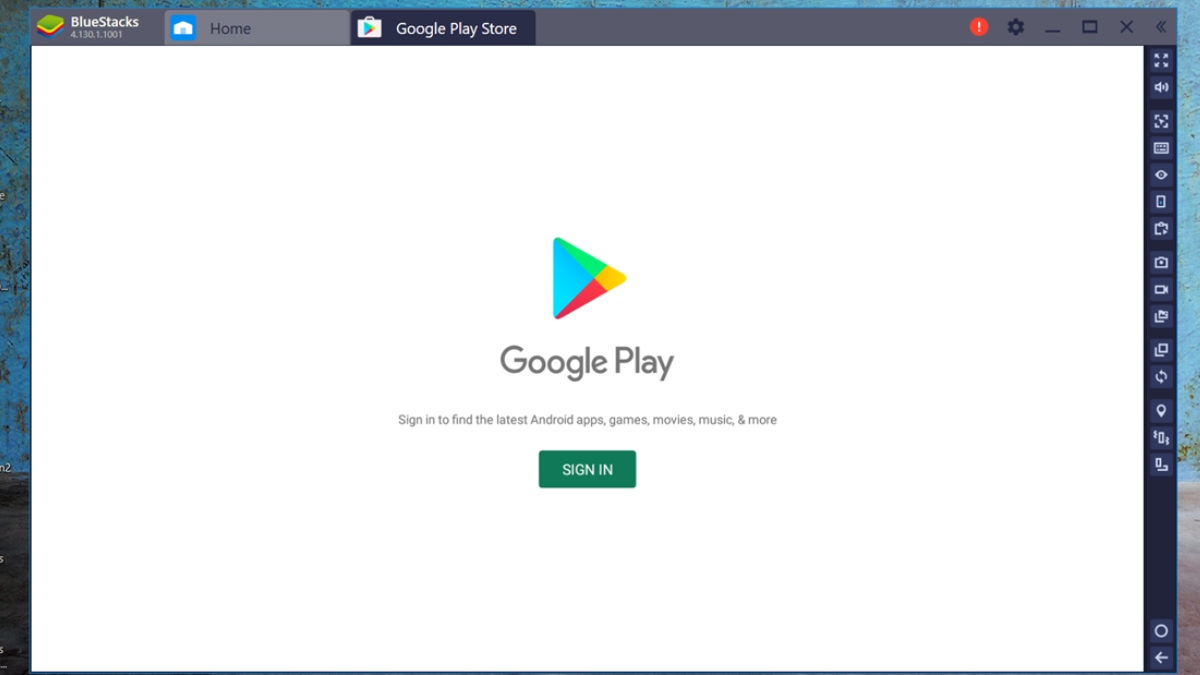
Task: Collapse the sidebar with double chevron
Action: pos(1161,27)
